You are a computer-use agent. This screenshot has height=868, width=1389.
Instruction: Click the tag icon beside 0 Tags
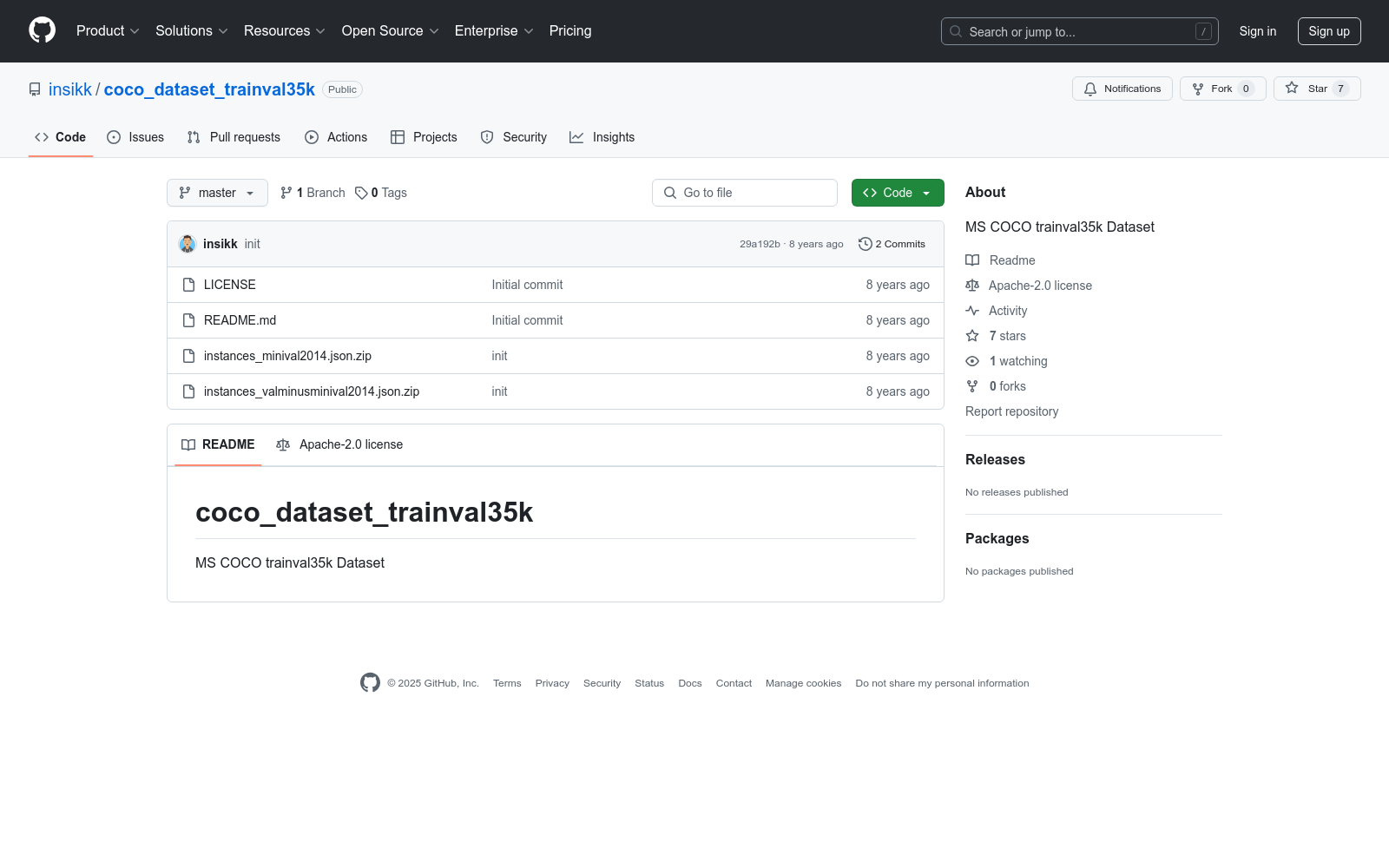(361, 193)
